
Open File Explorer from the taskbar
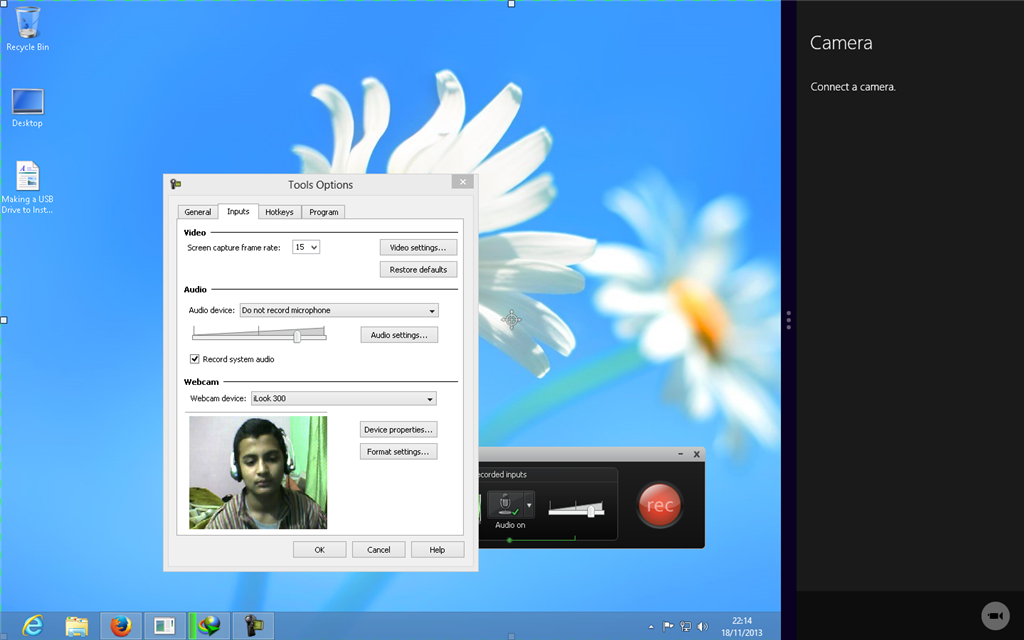pyautogui.click(x=77, y=625)
